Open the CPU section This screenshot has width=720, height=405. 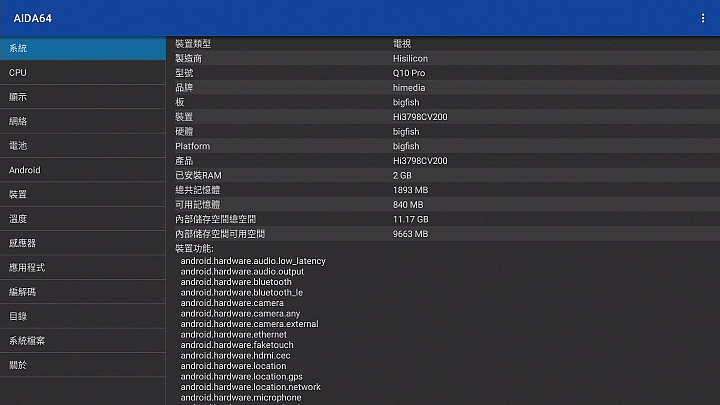point(83,73)
